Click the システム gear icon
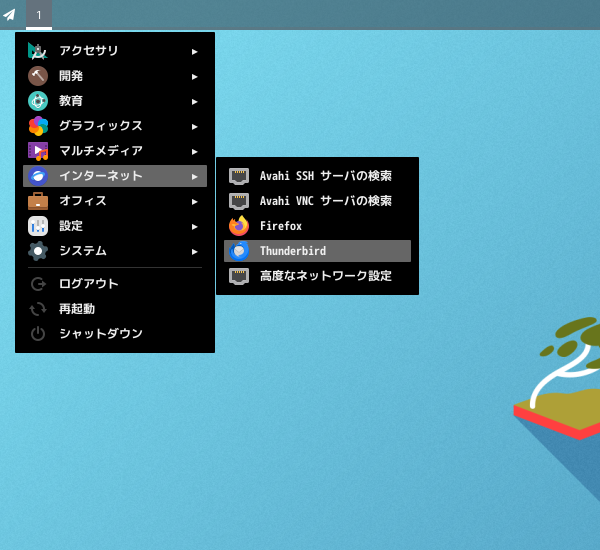The height and width of the screenshot is (550, 600). pyautogui.click(x=38, y=251)
